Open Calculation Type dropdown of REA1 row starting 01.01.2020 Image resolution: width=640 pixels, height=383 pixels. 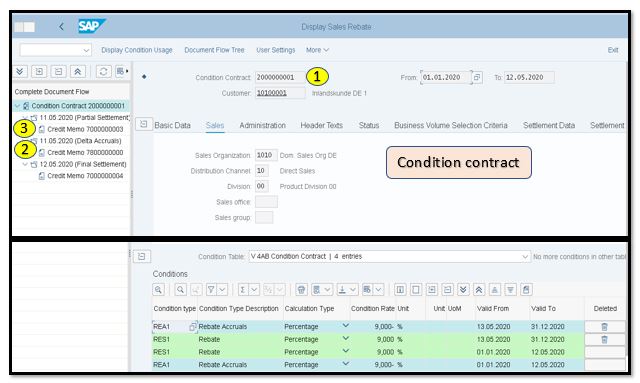[346, 364]
